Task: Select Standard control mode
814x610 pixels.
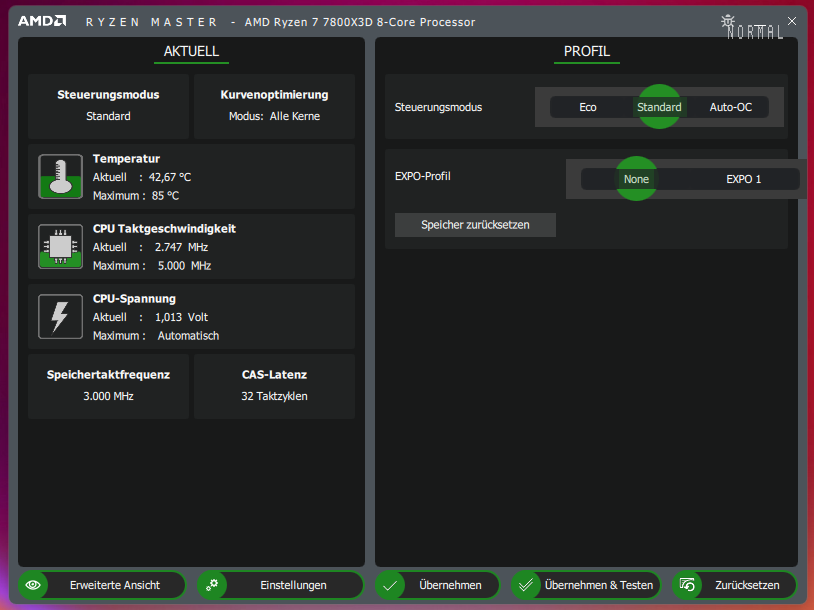Action: click(x=659, y=107)
